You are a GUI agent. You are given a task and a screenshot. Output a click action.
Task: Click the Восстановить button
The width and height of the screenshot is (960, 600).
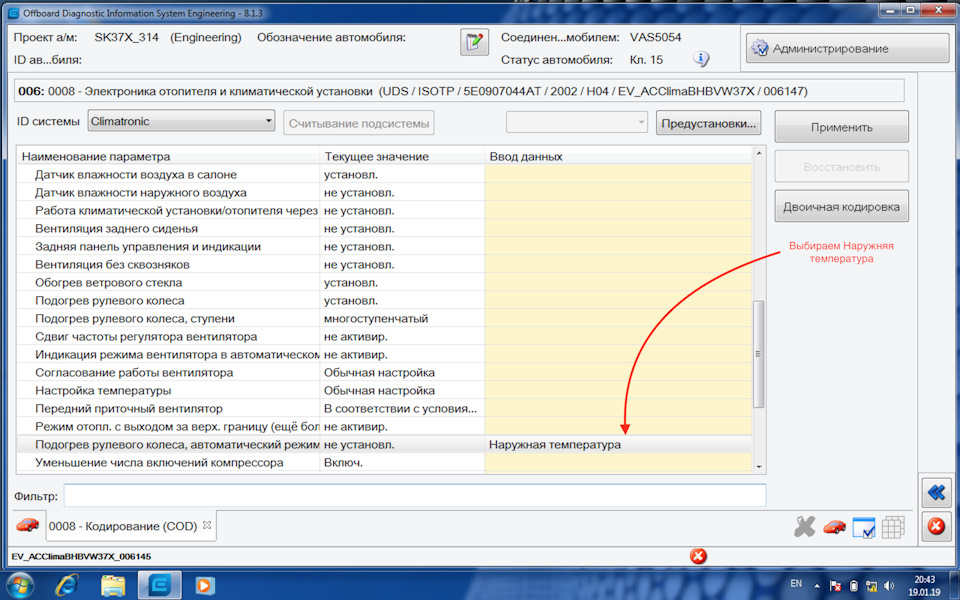pos(841,167)
